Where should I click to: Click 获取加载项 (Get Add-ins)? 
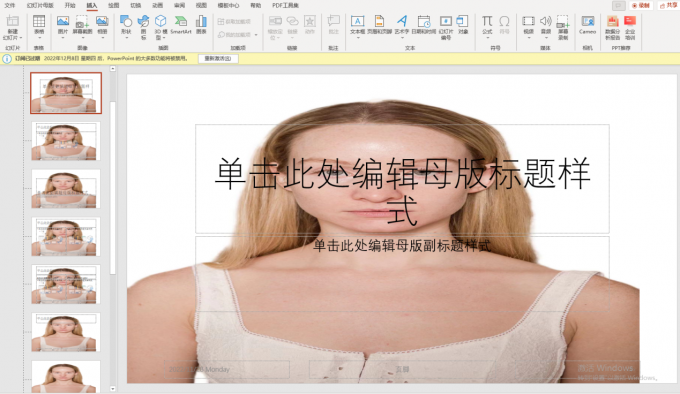click(x=234, y=21)
